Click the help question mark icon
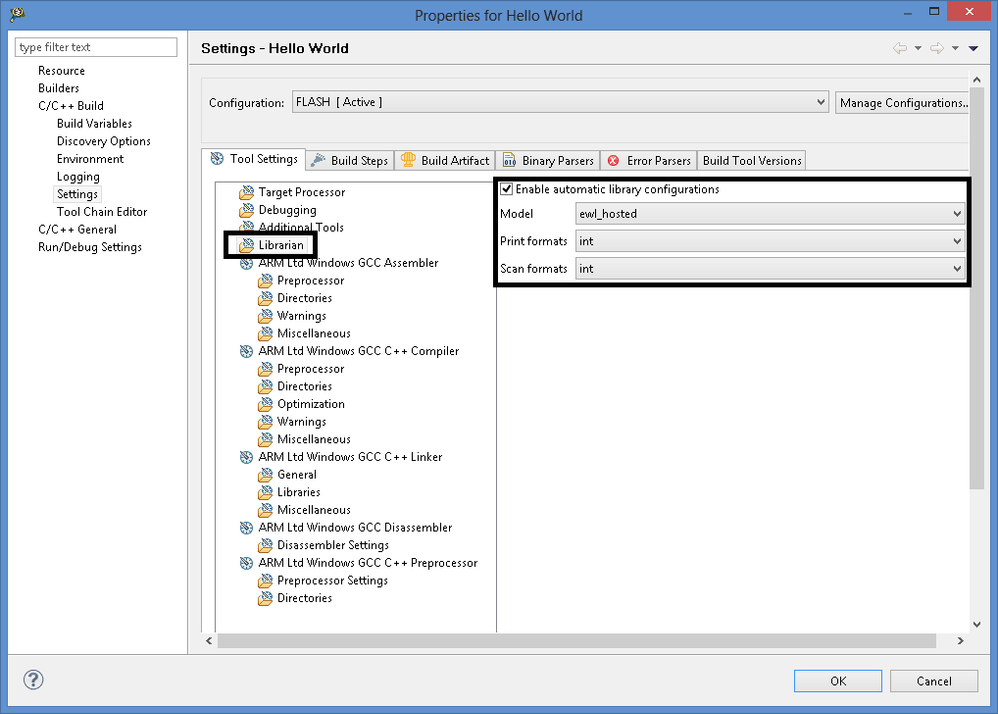The width and height of the screenshot is (998, 714). tap(33, 680)
